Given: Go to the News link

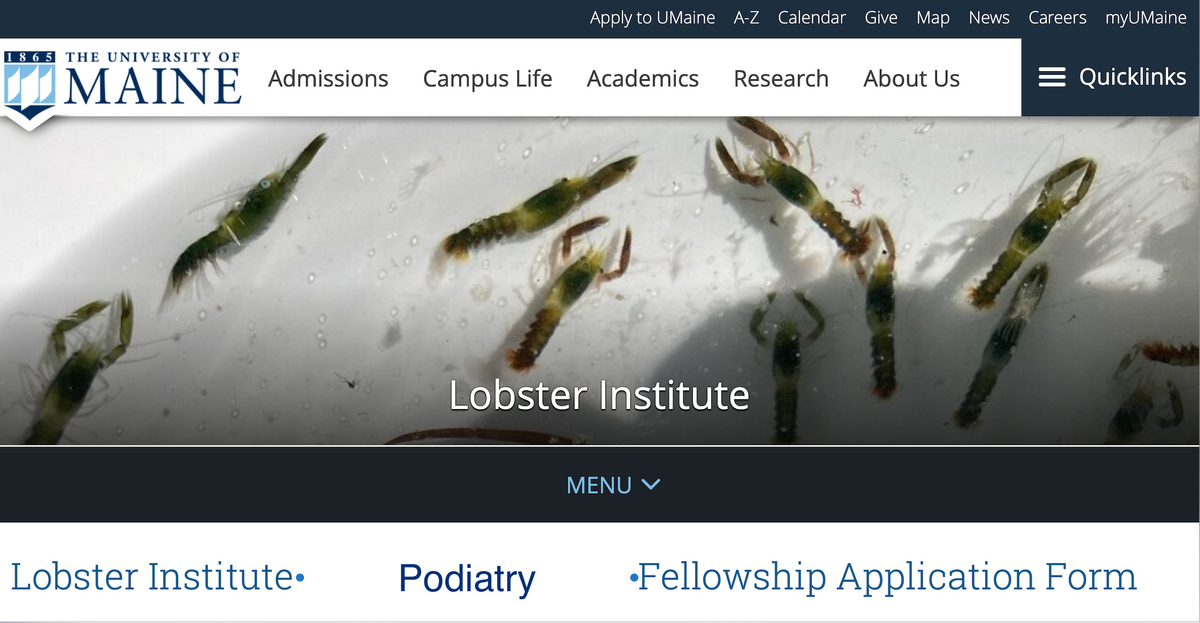Looking at the screenshot, I should pos(988,18).
